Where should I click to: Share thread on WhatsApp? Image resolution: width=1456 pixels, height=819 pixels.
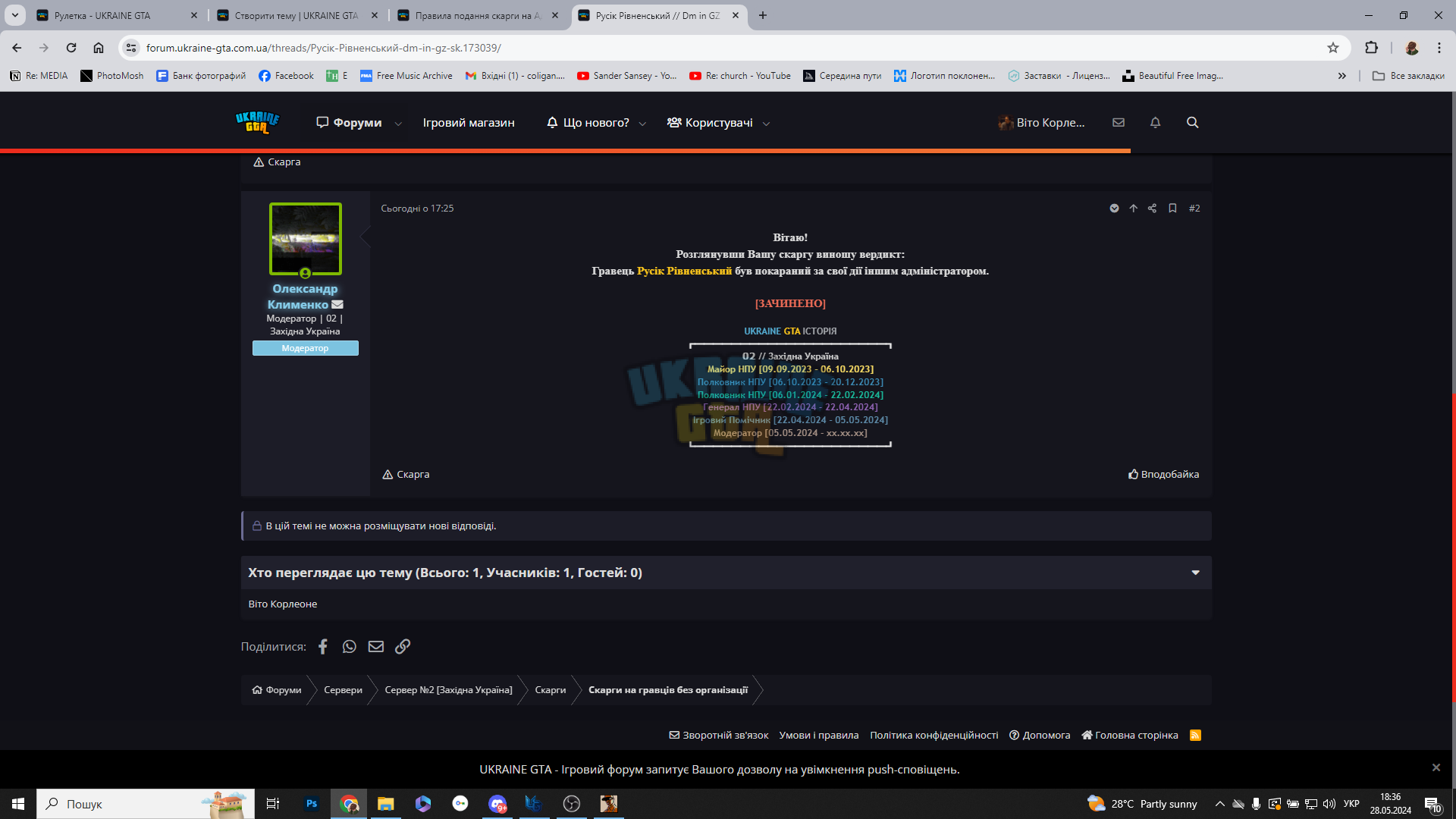(x=350, y=646)
